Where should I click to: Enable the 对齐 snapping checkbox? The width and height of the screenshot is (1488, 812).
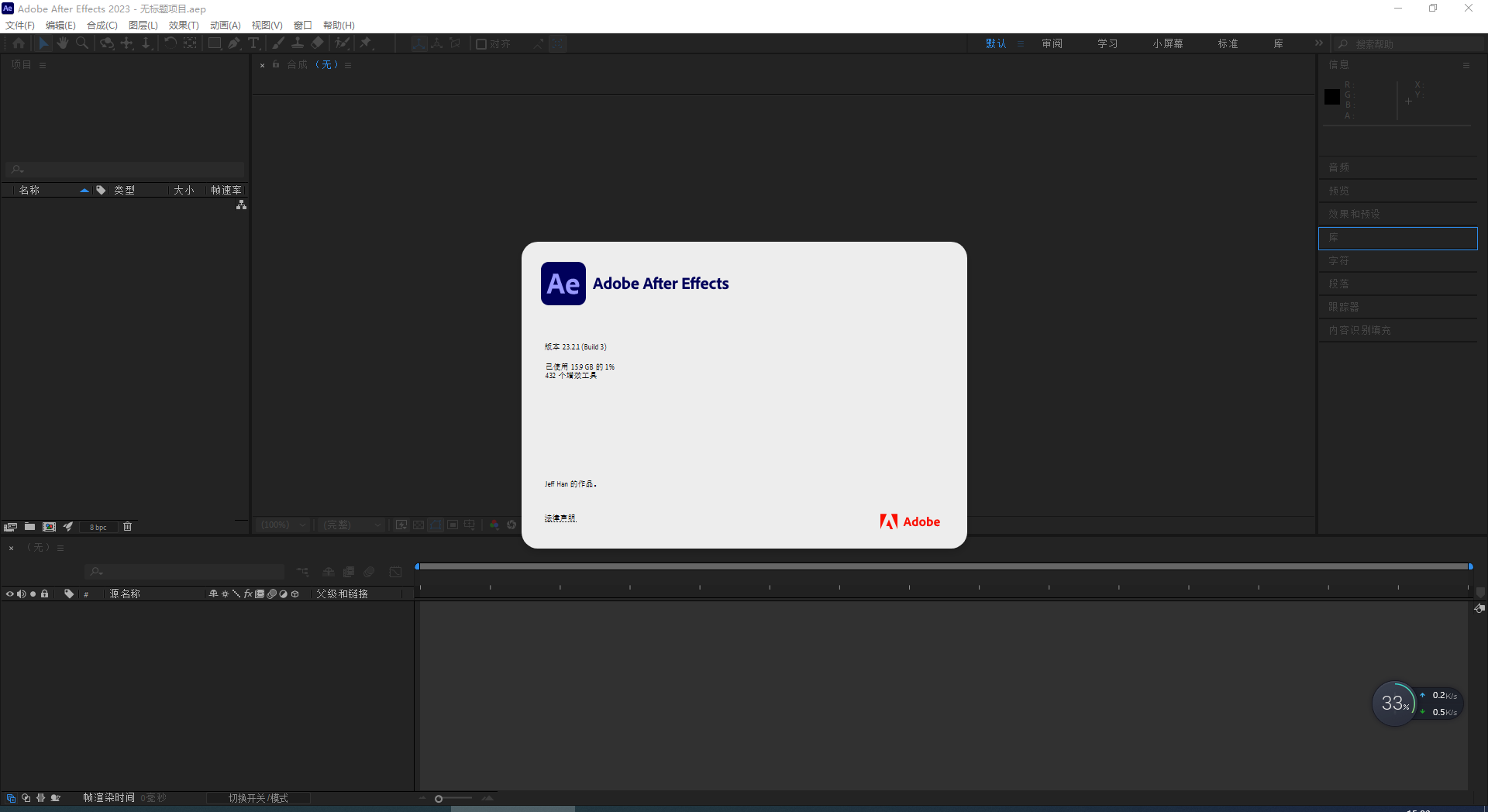point(481,44)
